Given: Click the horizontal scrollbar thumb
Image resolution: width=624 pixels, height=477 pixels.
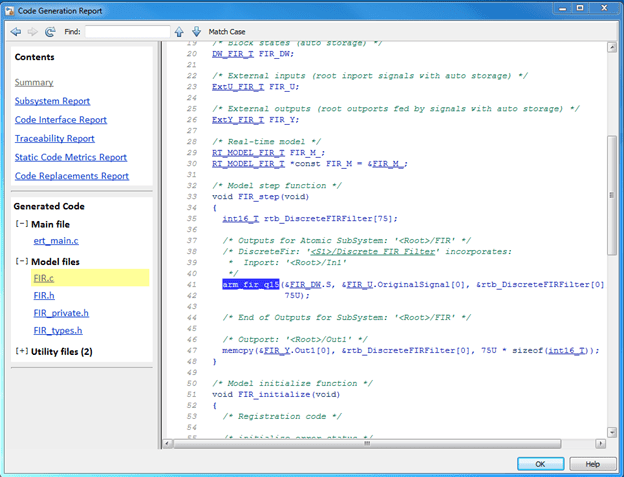Looking at the screenshot, I should point(367,443).
